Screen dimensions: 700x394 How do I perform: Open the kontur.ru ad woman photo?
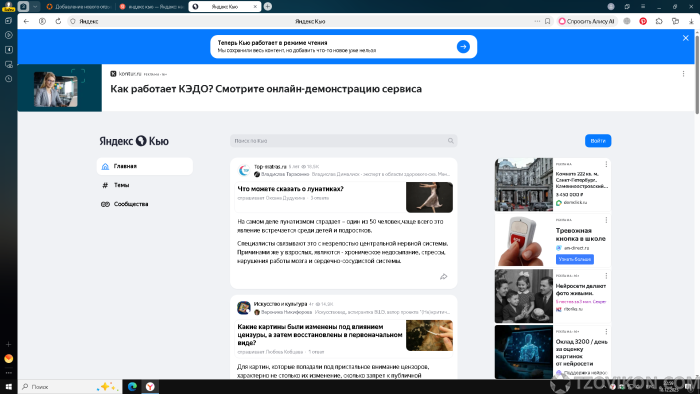pos(56,89)
